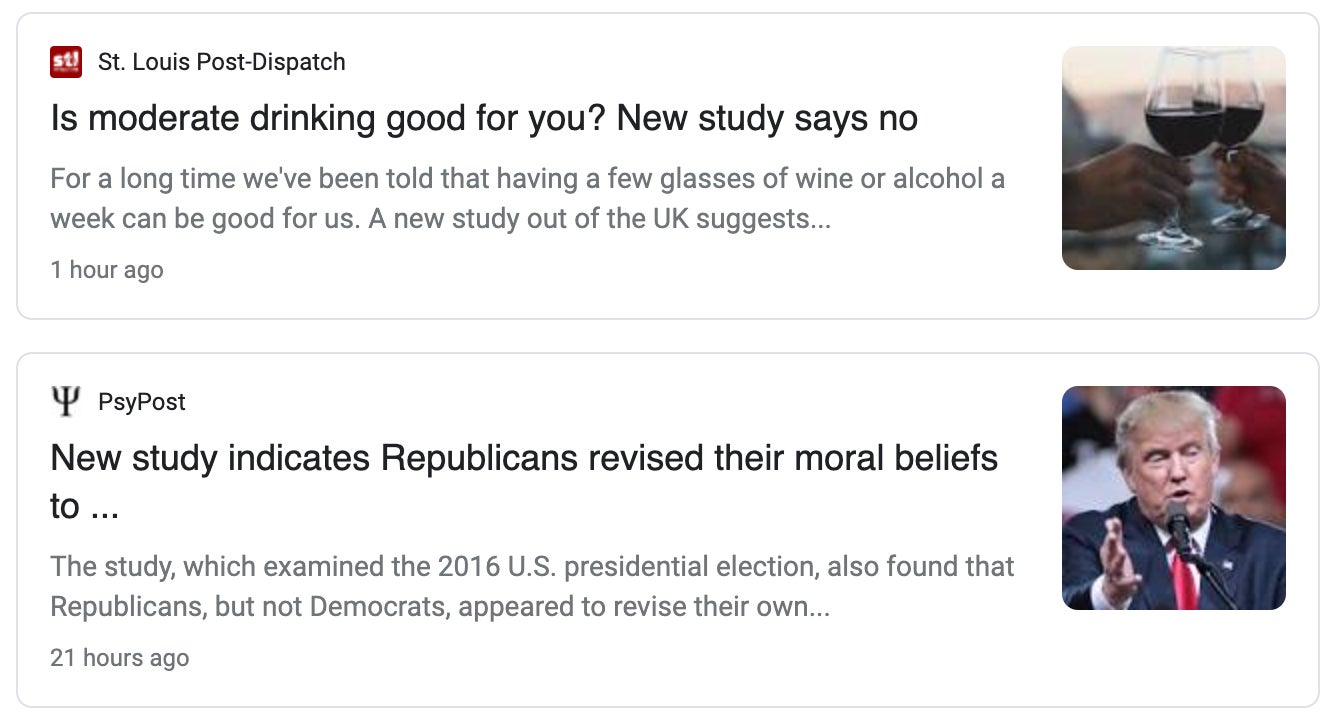Click the speaker at microphone thumbnail
Screen dimensions: 1334x728
pos(1173,498)
